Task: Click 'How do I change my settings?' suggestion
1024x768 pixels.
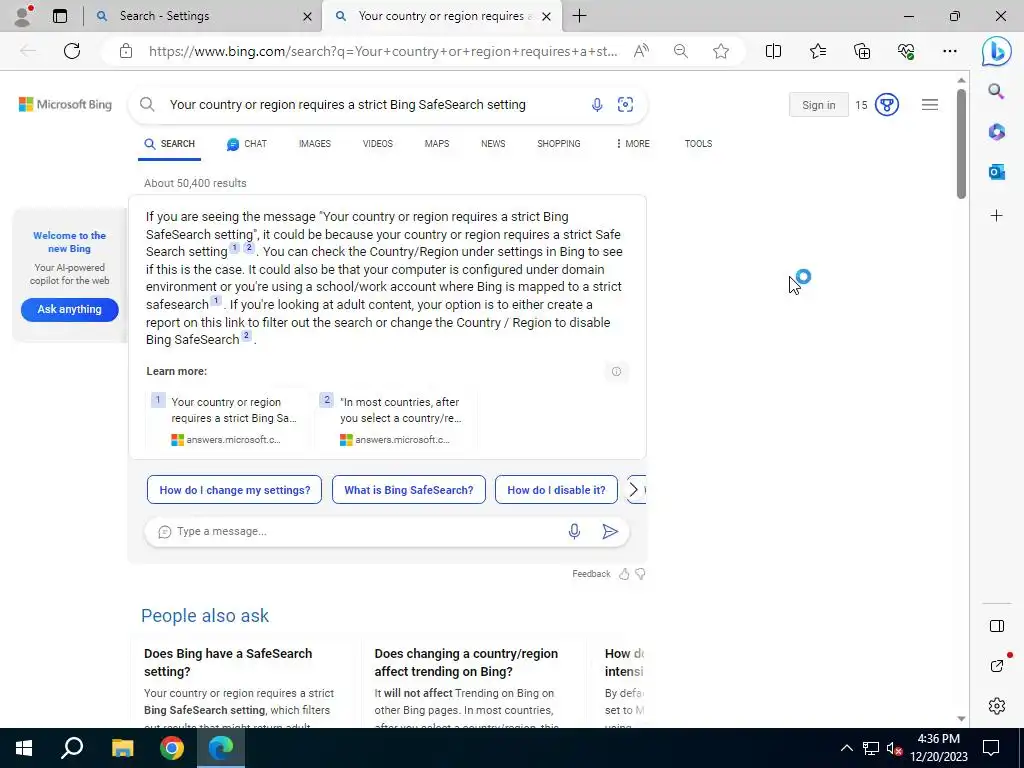Action: pos(234,490)
